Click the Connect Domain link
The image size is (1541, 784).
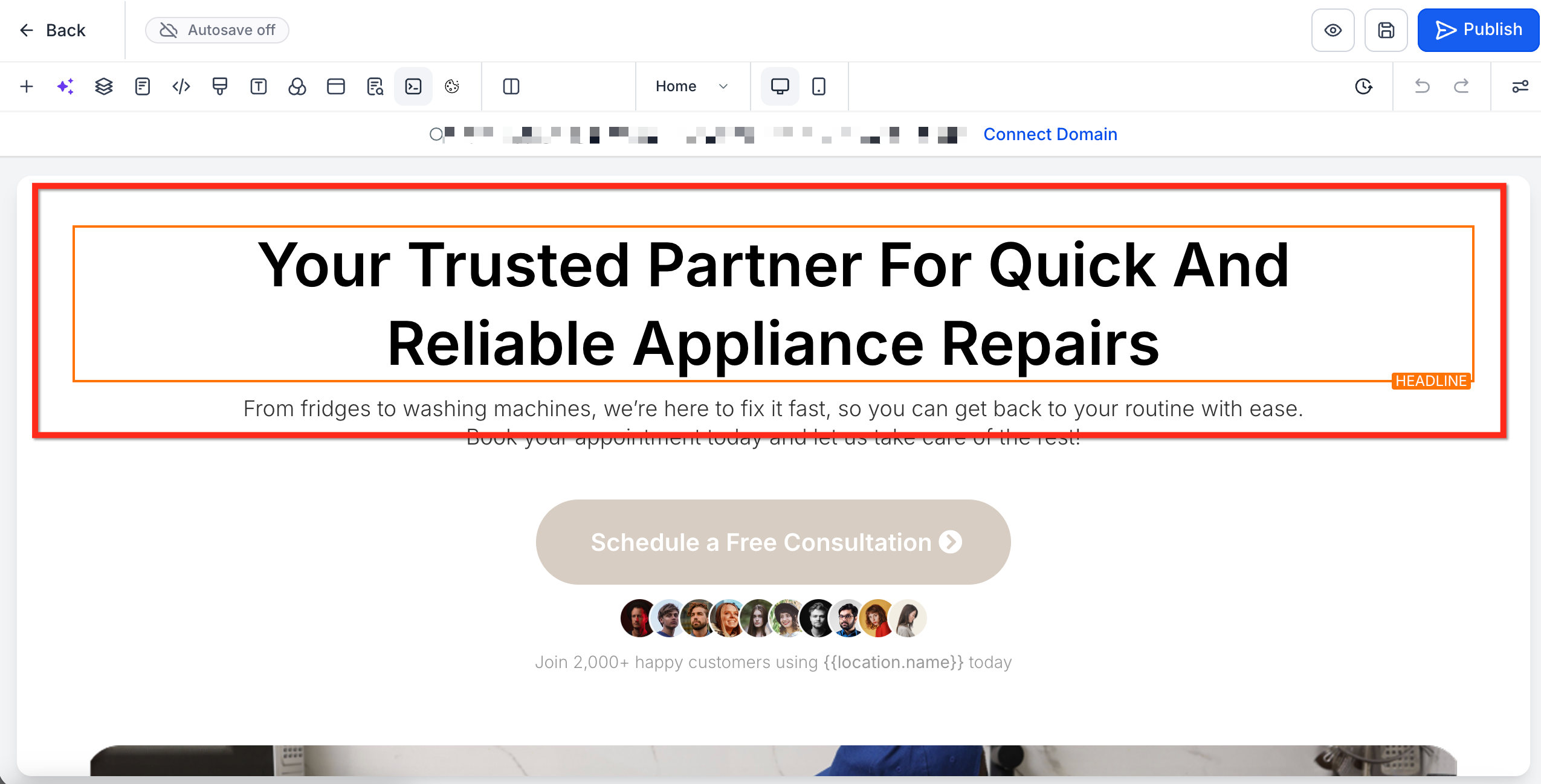pyautogui.click(x=1050, y=134)
